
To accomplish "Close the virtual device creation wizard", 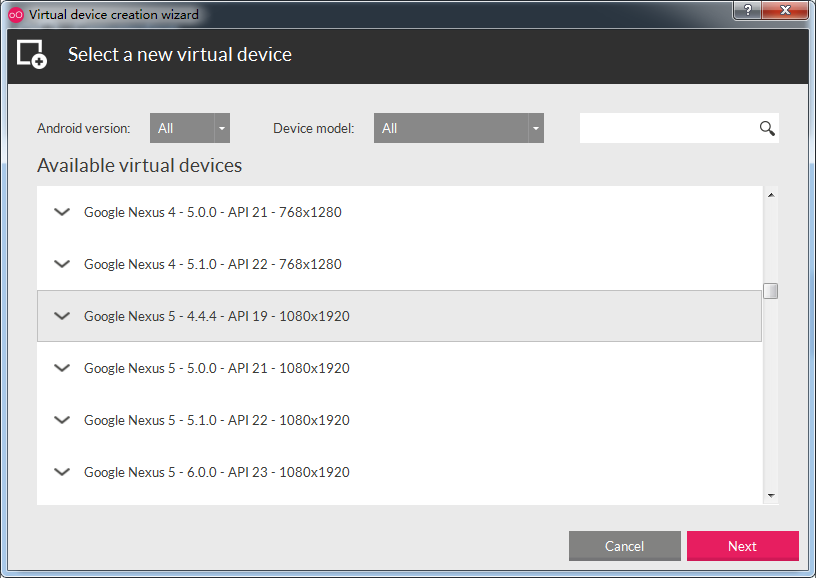I will coord(785,10).
